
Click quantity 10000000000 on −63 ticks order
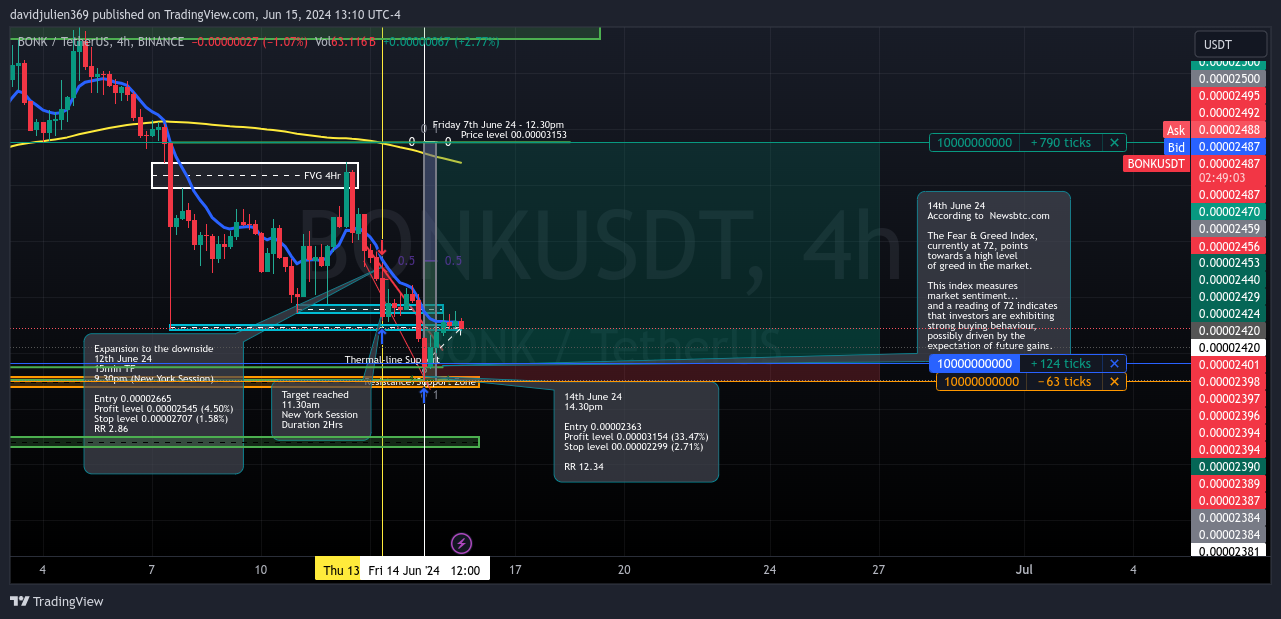click(982, 382)
